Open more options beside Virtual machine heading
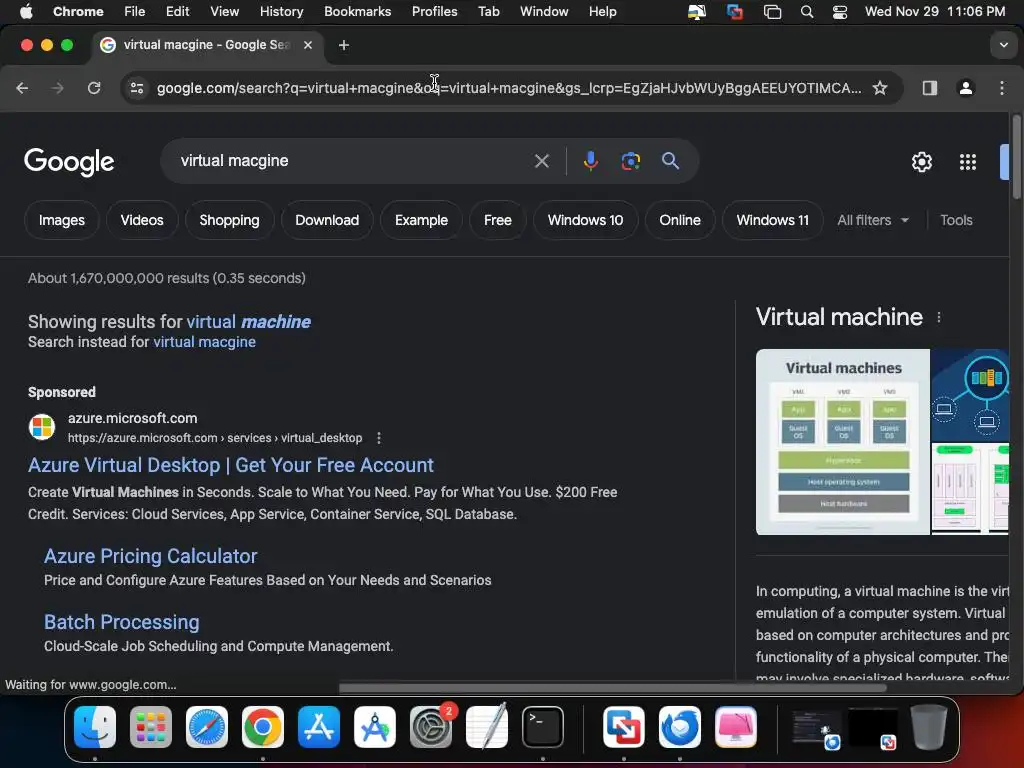This screenshot has height=768, width=1024. pyautogui.click(x=938, y=317)
